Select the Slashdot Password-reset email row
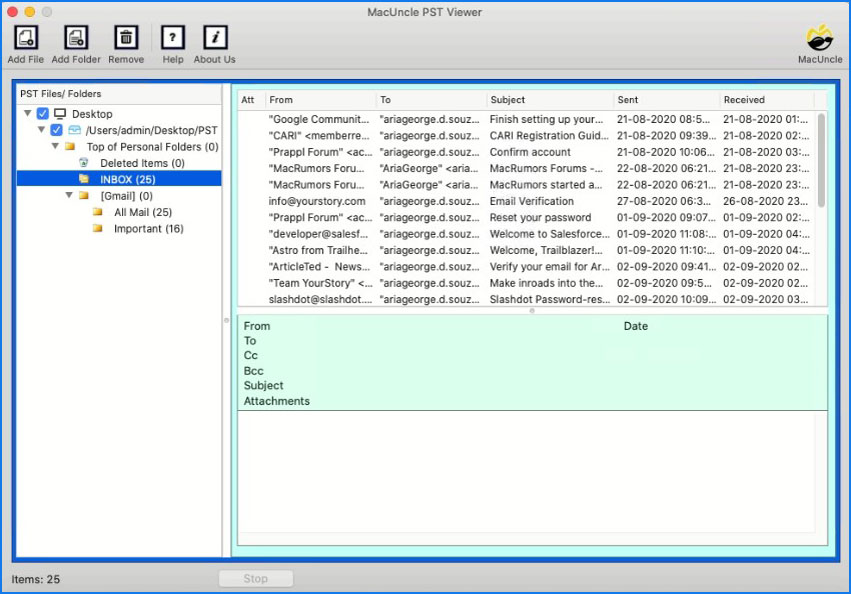851x594 pixels. click(547, 299)
